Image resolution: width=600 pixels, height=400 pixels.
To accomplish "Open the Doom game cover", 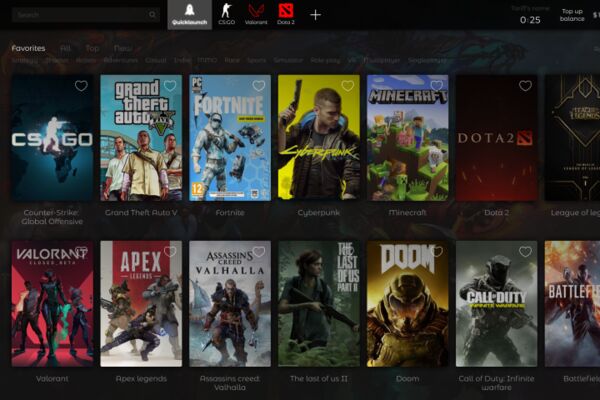I will [x=408, y=304].
